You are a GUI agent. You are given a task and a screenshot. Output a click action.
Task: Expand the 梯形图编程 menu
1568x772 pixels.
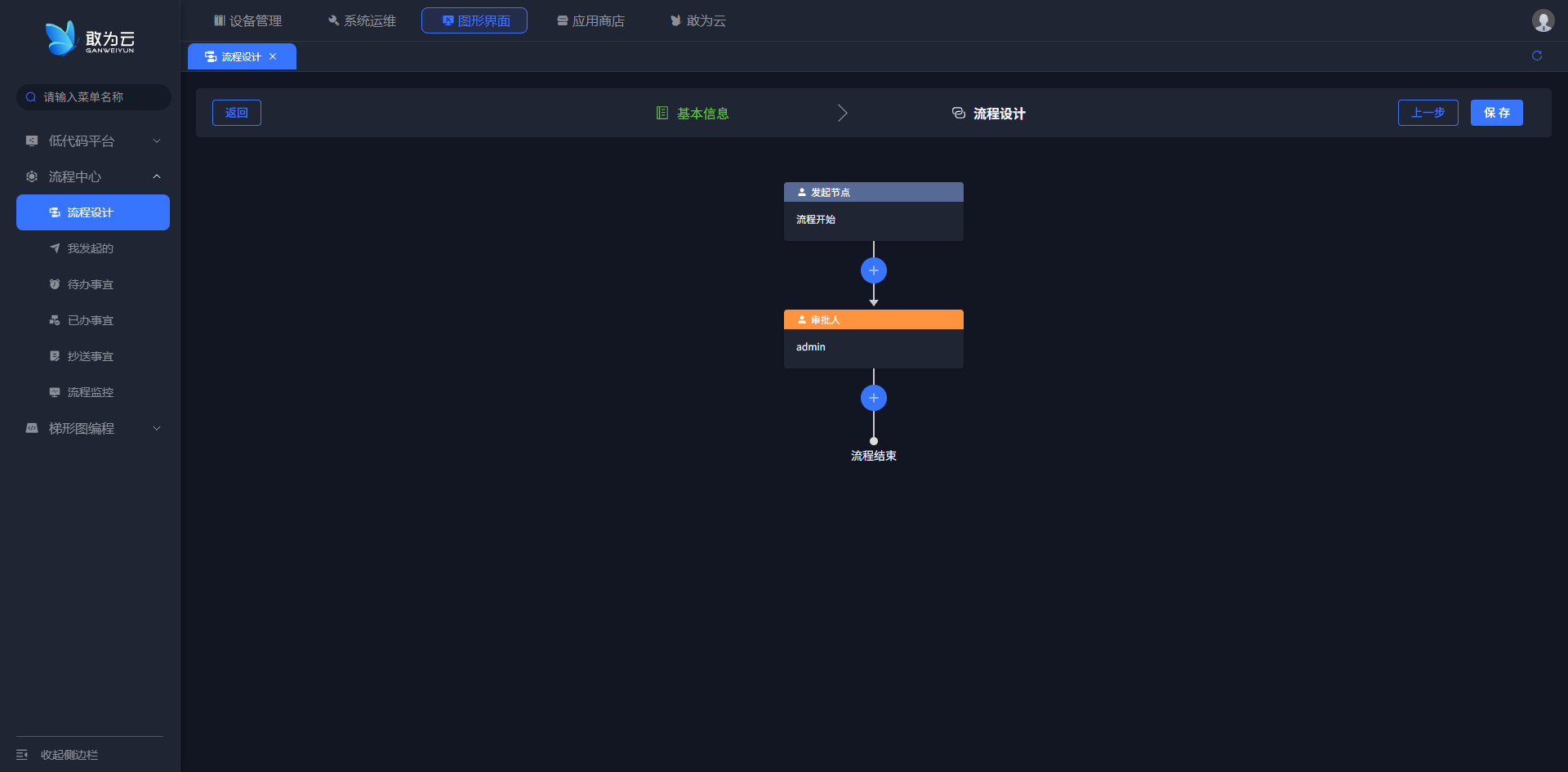157,428
